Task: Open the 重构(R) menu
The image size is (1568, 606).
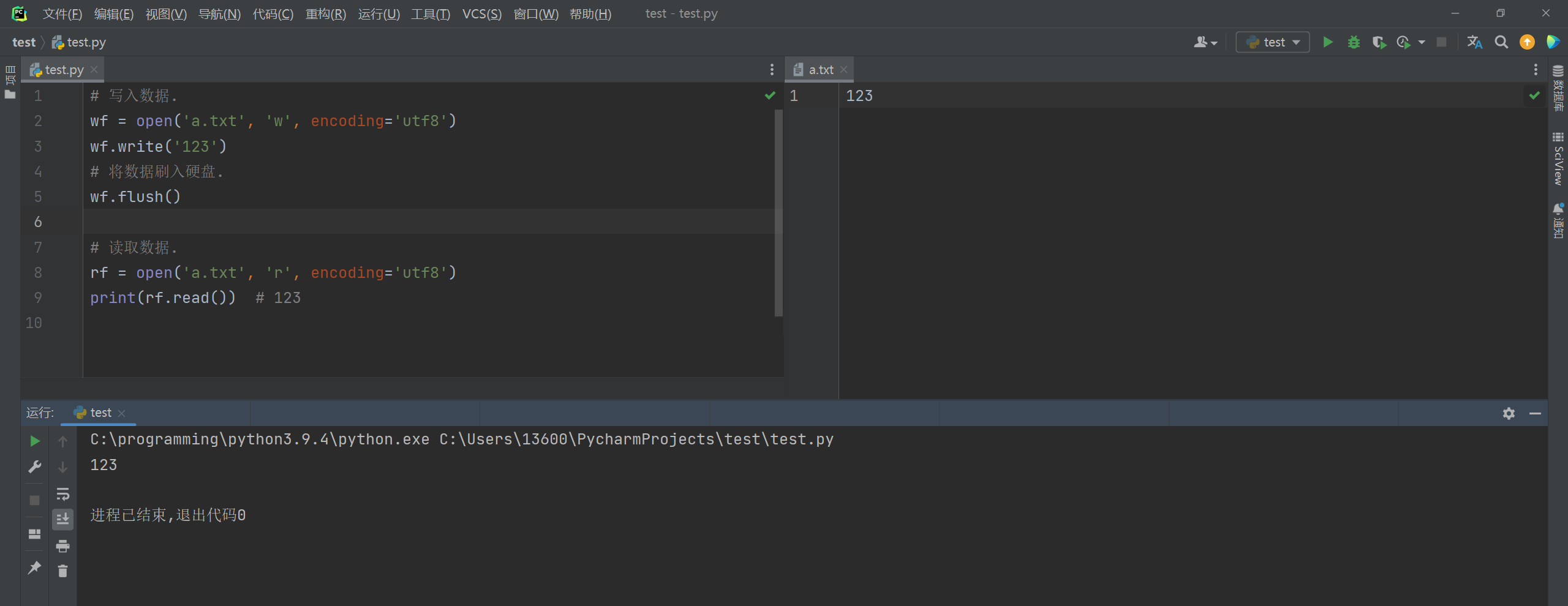Action: [x=325, y=13]
